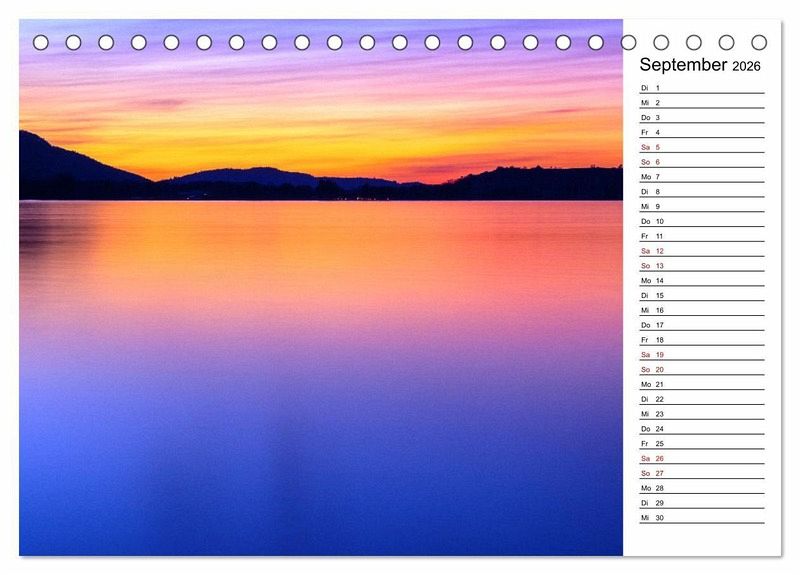
Task: Click the Do 17 date line
Action: click(701, 325)
